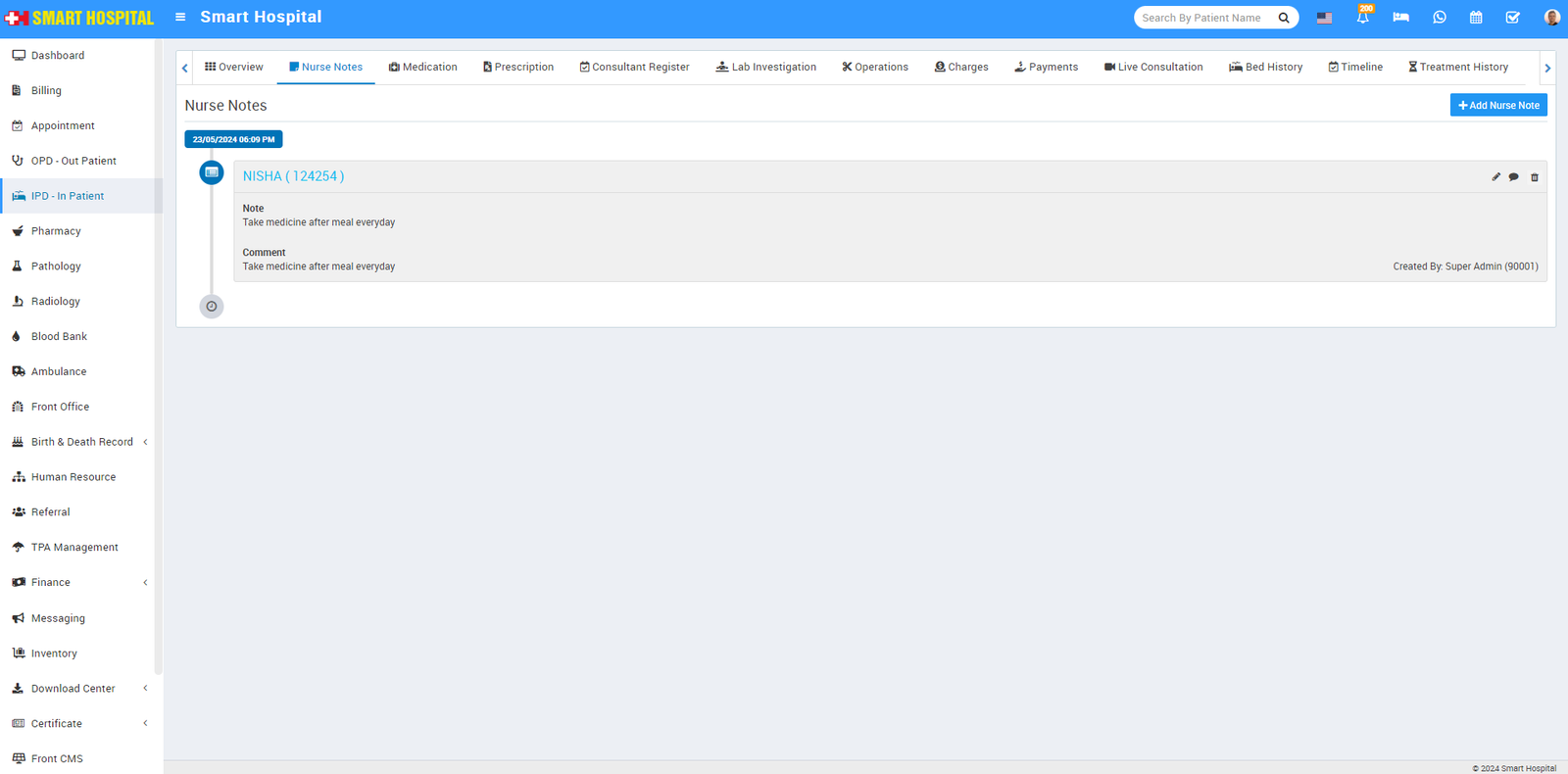This screenshot has width=1568, height=774.
Task: Open the Lab Investigation tab
Action: click(x=765, y=67)
